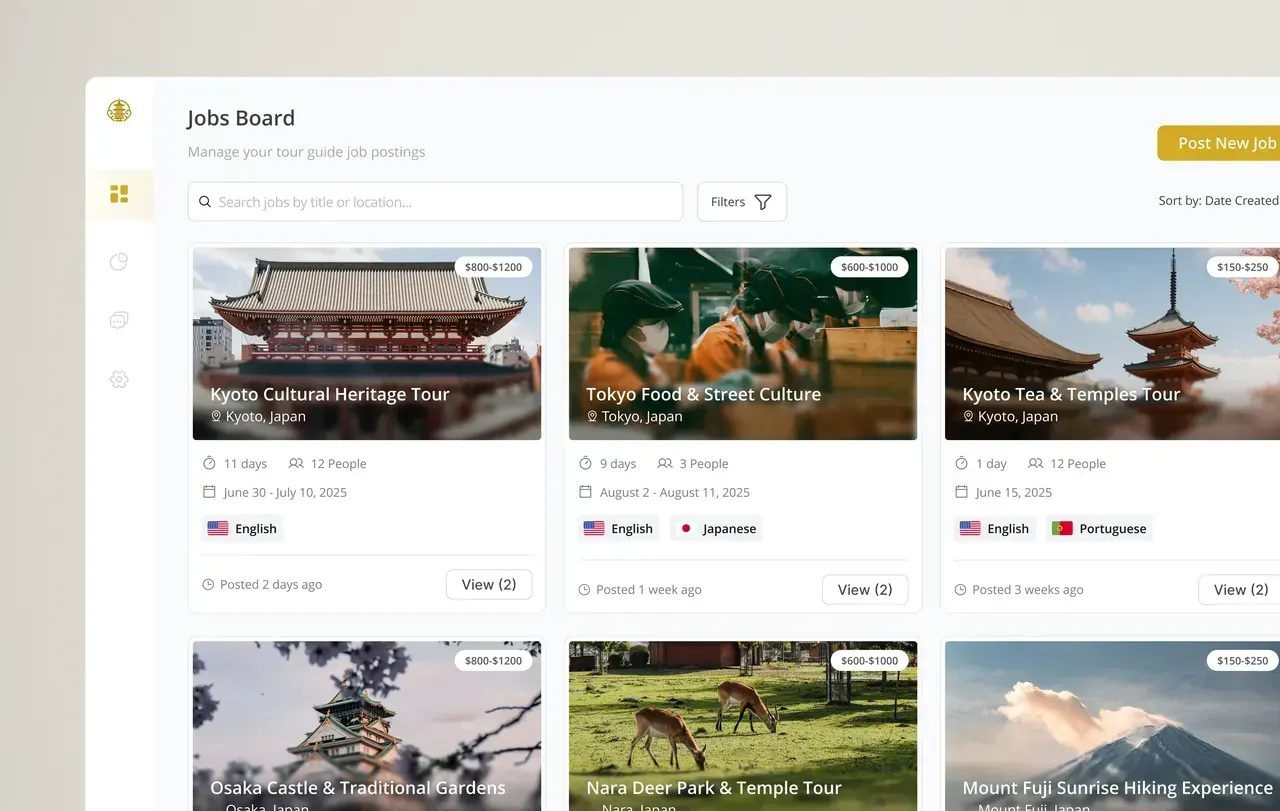Click the timer icon beside 1 day

click(961, 463)
